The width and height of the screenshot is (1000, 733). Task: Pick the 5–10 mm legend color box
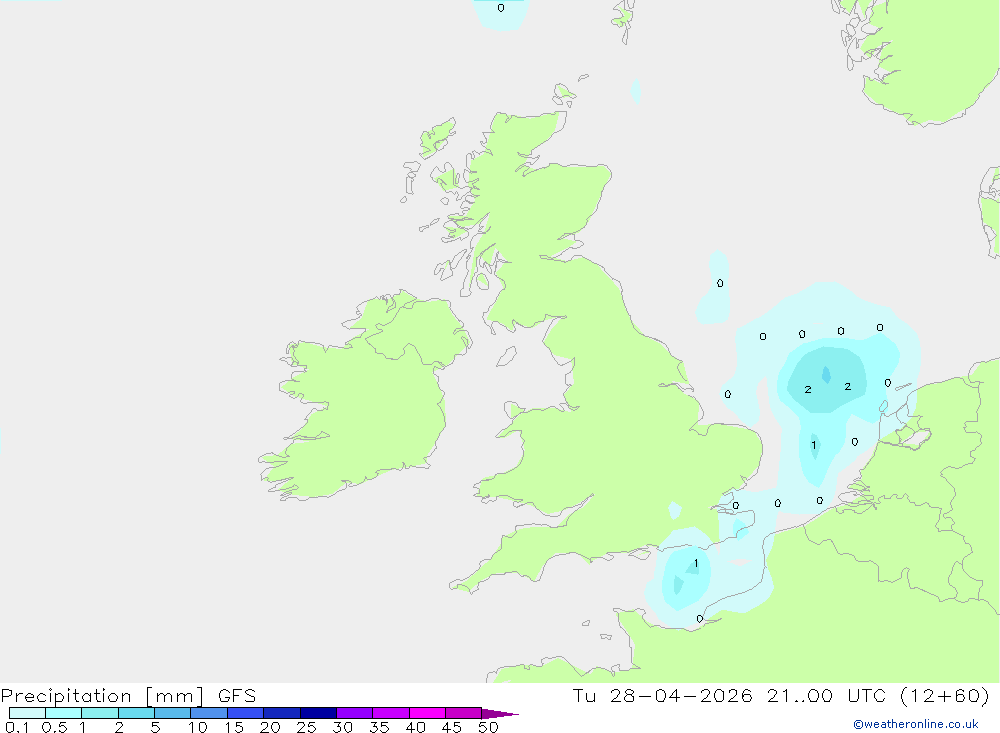173,713
